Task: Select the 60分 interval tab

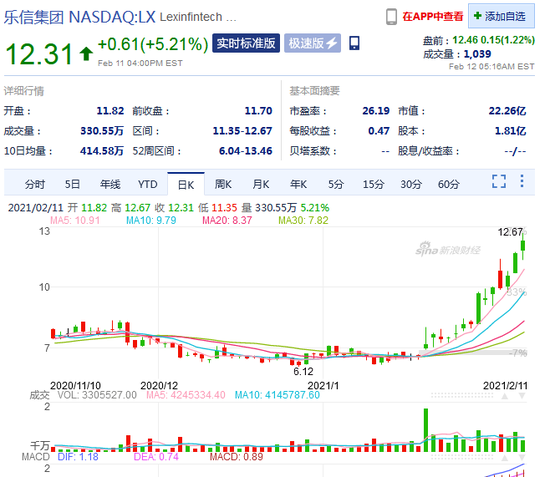Action: click(449, 184)
